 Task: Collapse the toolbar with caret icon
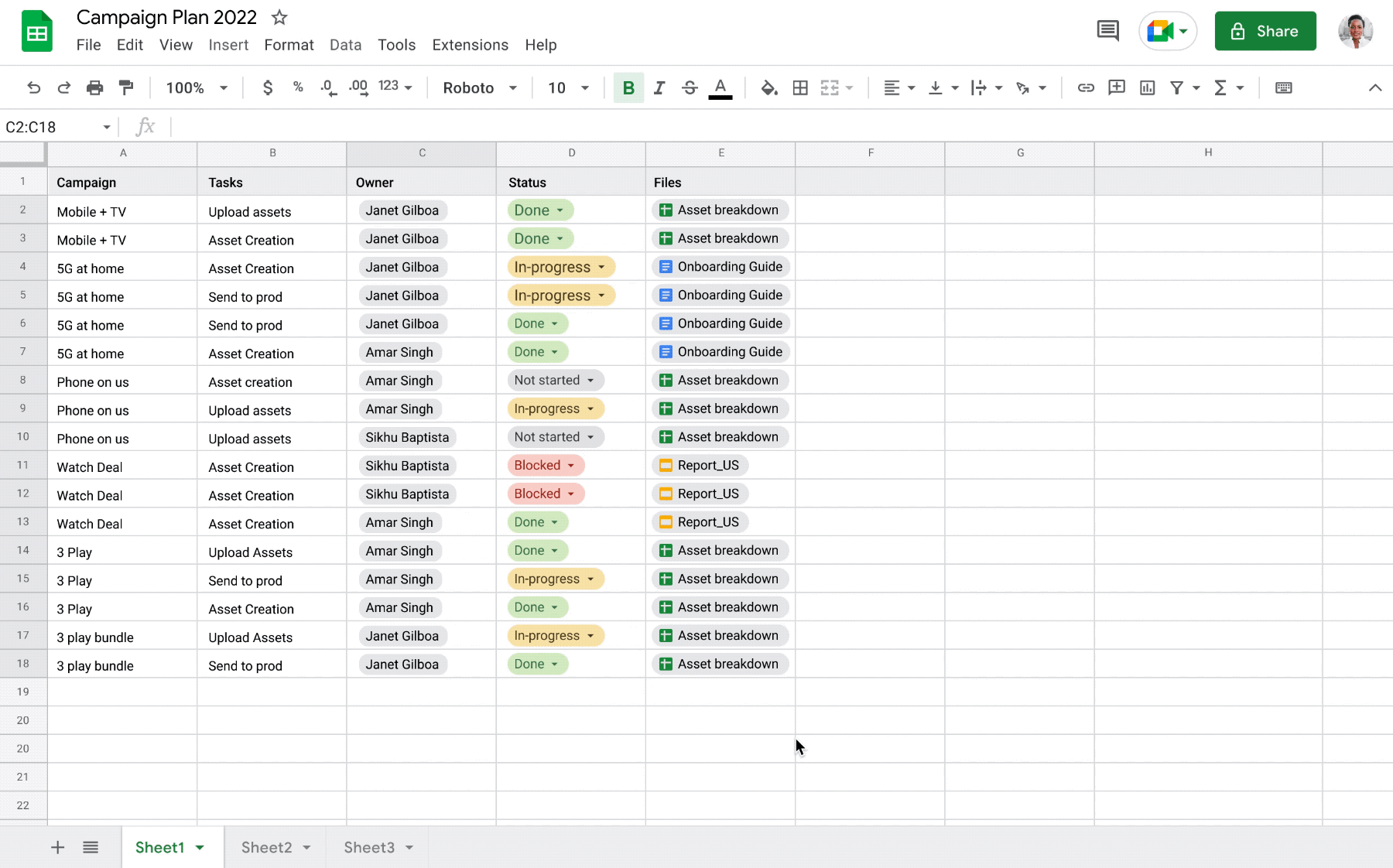(x=1375, y=87)
